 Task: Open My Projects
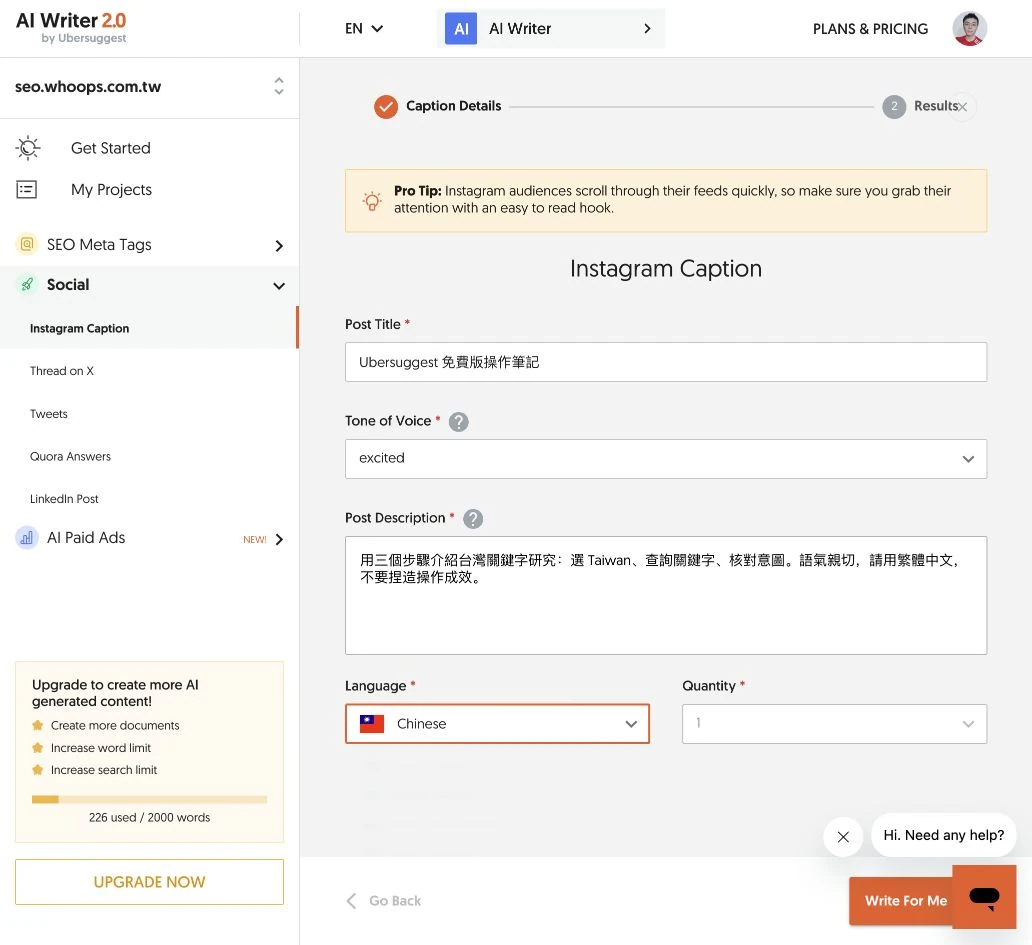click(x=111, y=190)
